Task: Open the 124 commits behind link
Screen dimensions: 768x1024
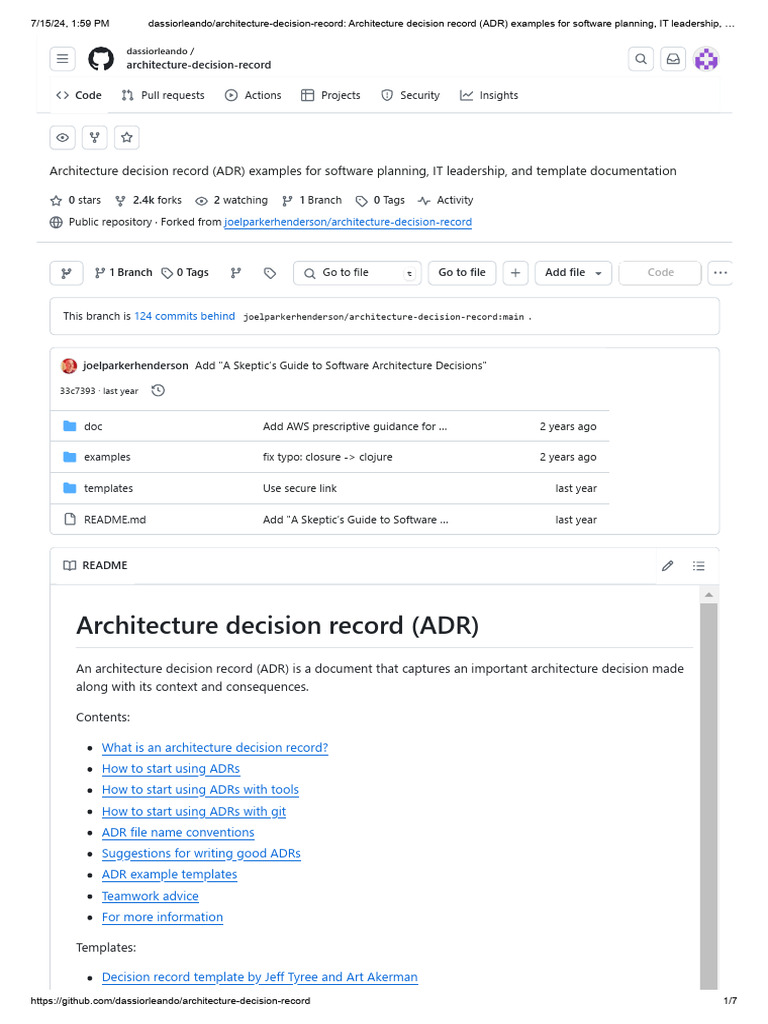Action: (x=185, y=316)
